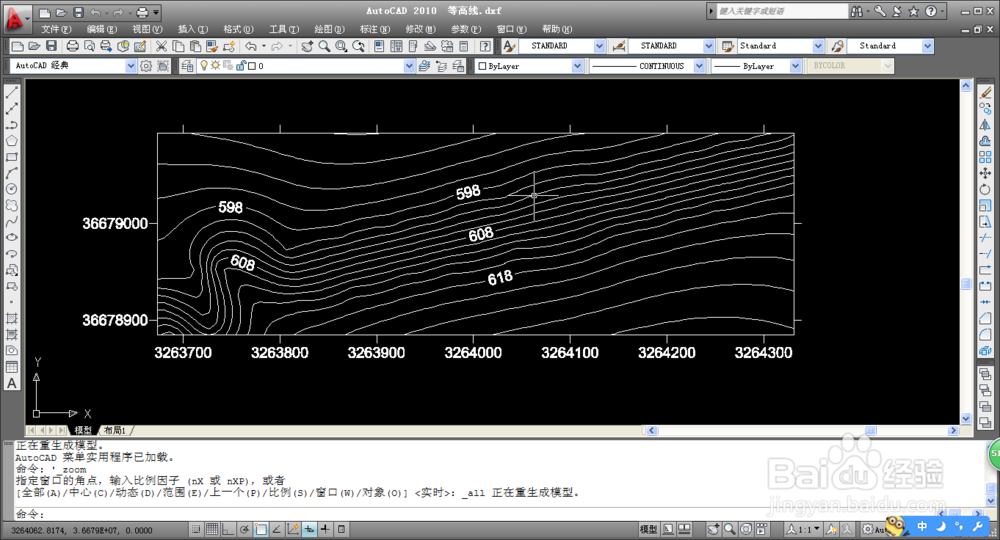Open the Dimension Style manager icon
The image size is (1000, 540).
click(x=618, y=46)
